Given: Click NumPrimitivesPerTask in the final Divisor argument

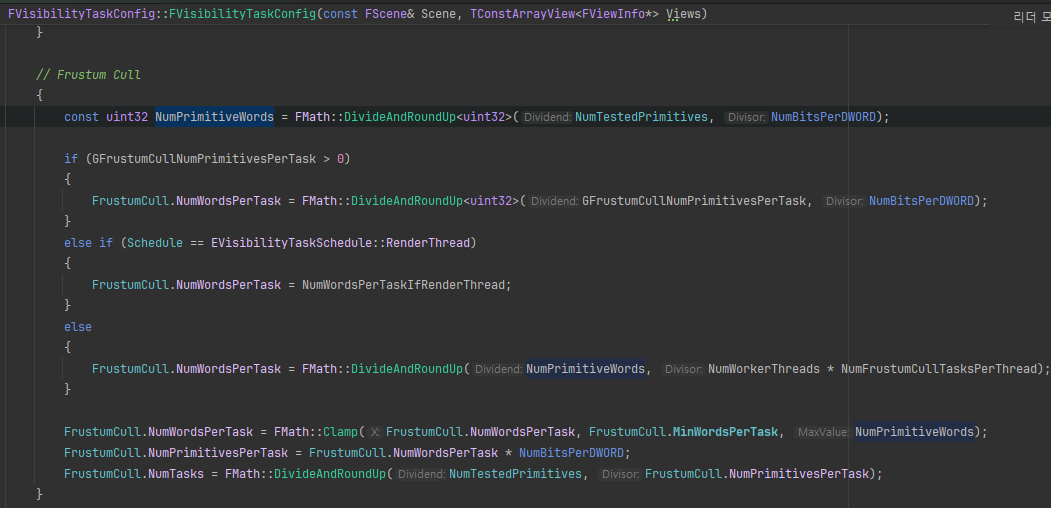Looking at the screenshot, I should click(x=798, y=474).
